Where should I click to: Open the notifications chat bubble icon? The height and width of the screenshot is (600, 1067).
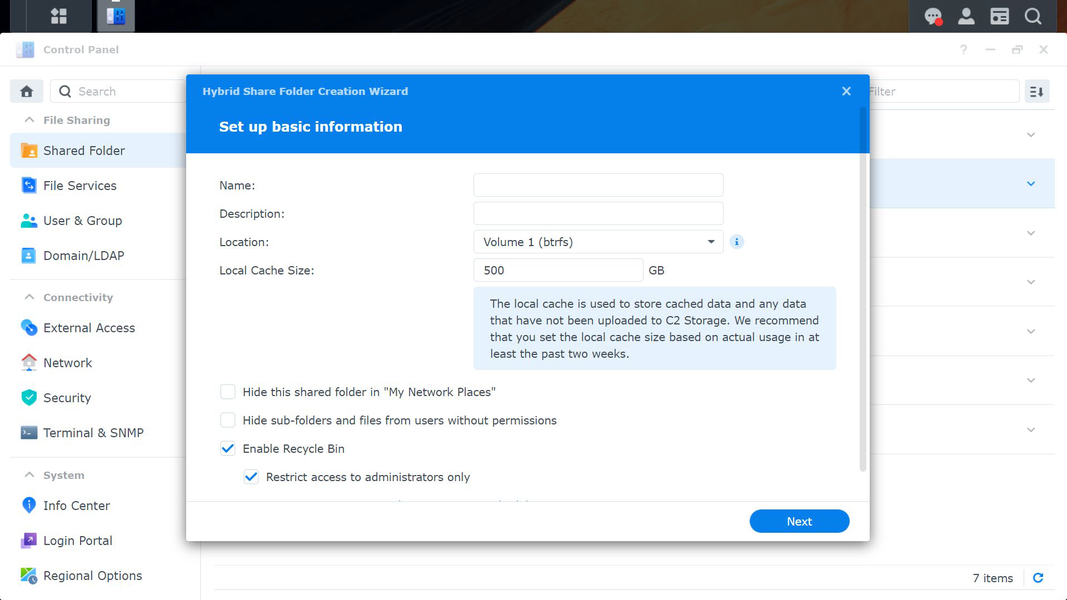(933, 16)
